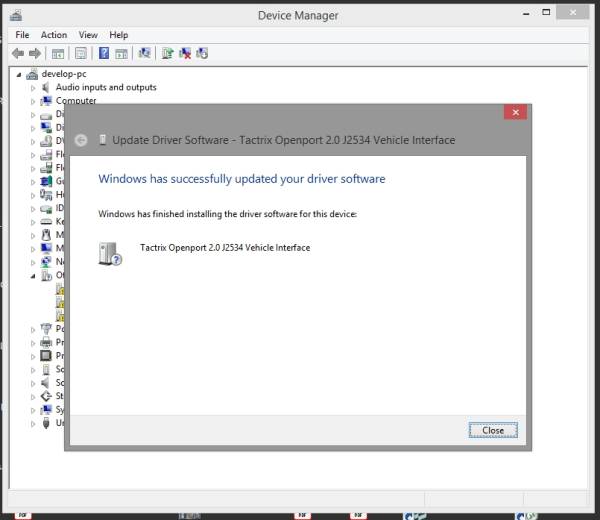Select the first yellow-warning unknown device icon
The width and height of the screenshot is (600, 520).
coord(60,289)
